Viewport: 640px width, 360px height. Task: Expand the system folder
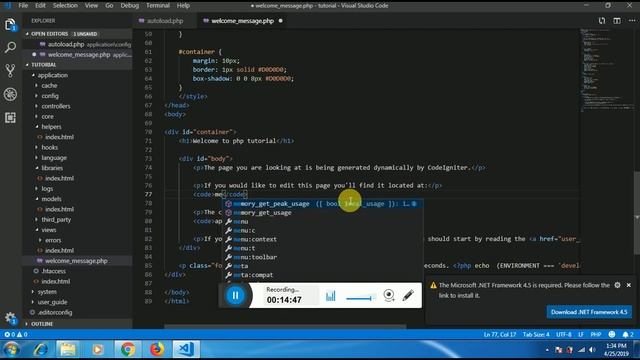tap(47, 291)
